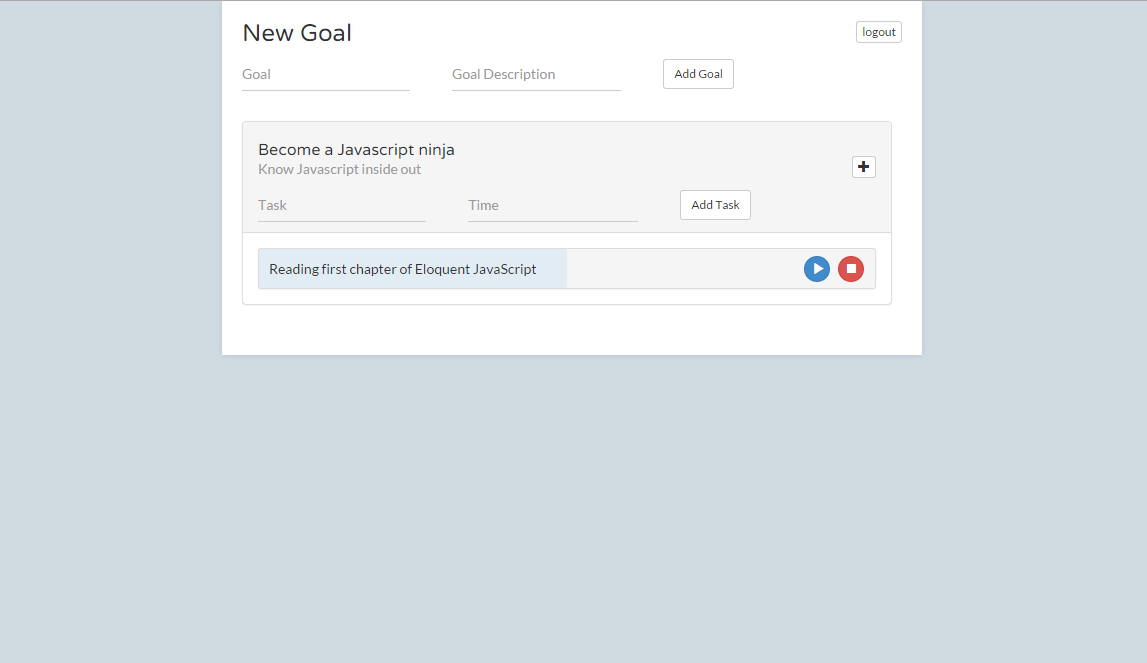Viewport: 1147px width, 663px height.
Task: Focus the Goal input field
Action: pos(325,75)
